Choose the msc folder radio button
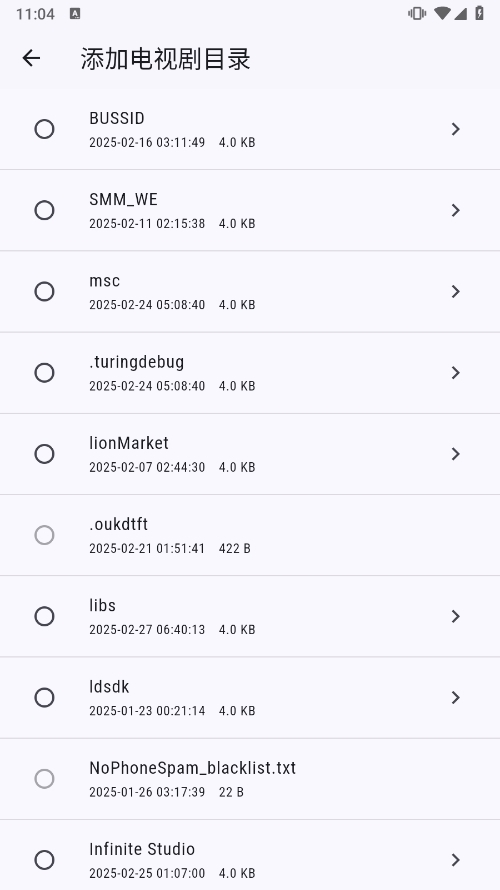Image resolution: width=500 pixels, height=890 pixels. coord(44,291)
